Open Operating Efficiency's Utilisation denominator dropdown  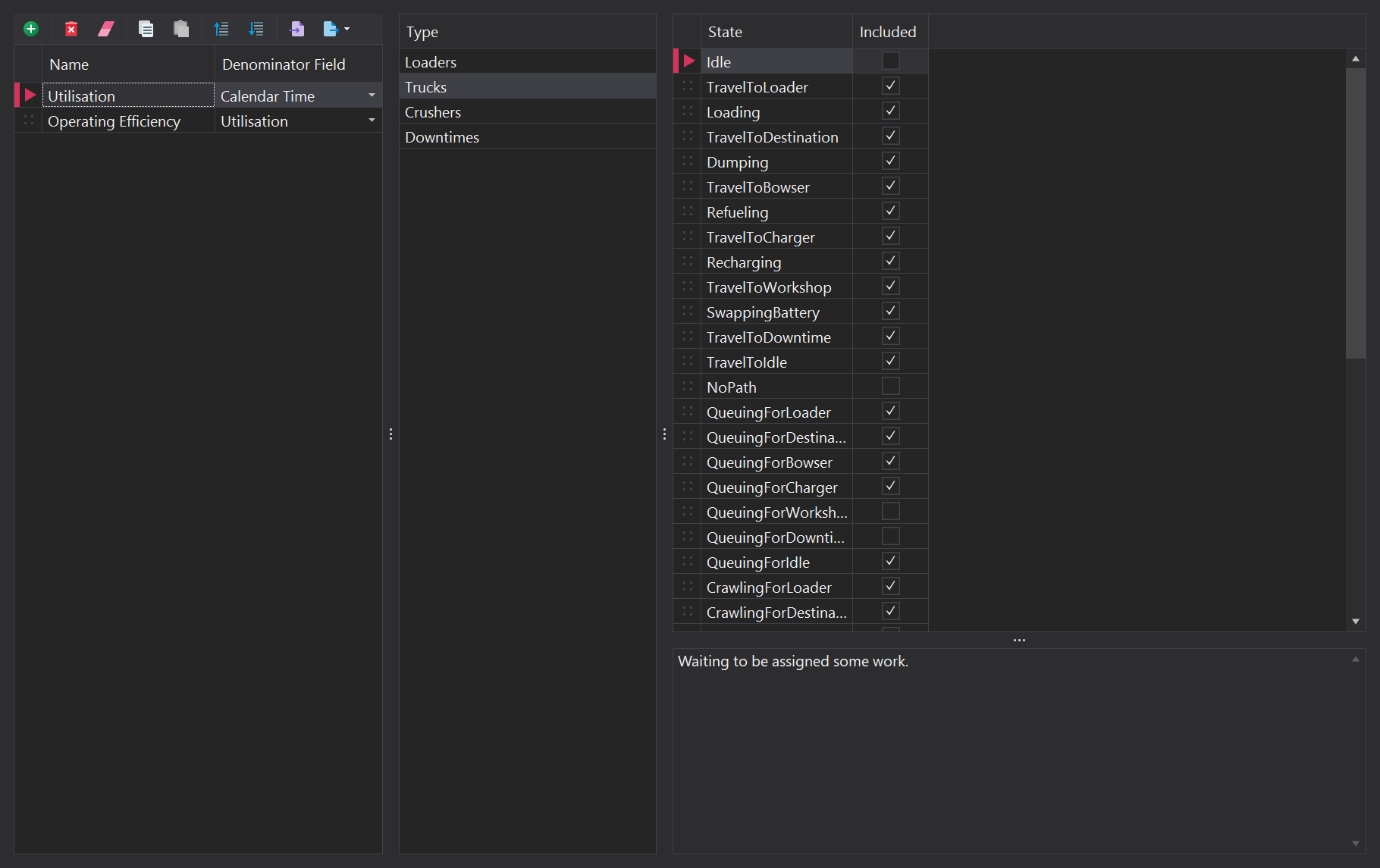372,121
